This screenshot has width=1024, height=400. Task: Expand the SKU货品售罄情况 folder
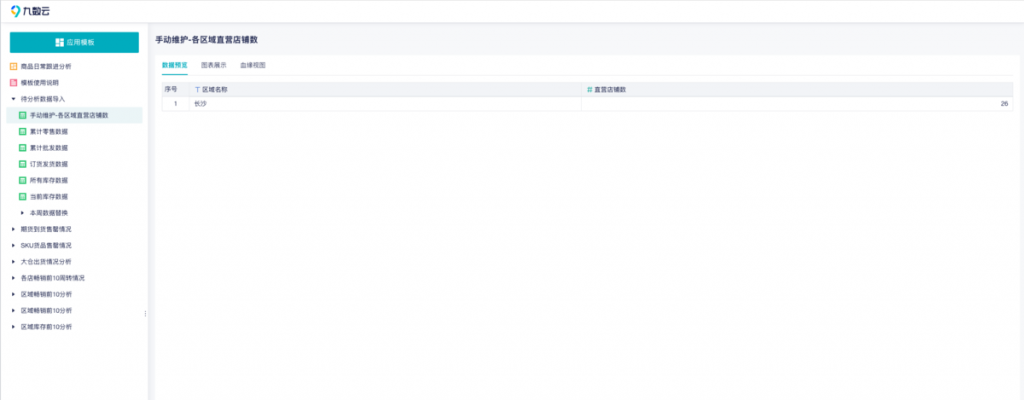13,245
